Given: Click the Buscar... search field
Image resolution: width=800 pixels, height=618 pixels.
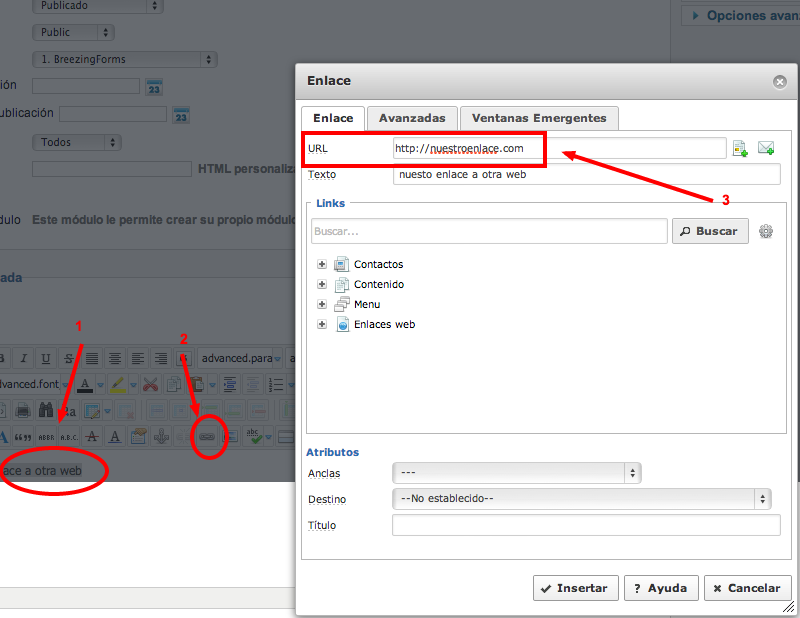Looking at the screenshot, I should click(x=489, y=231).
